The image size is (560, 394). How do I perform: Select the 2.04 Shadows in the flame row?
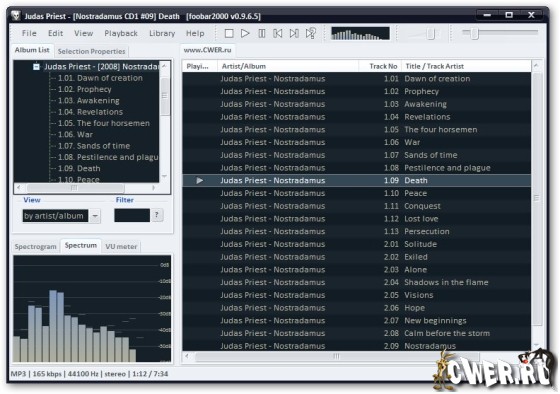click(356, 282)
